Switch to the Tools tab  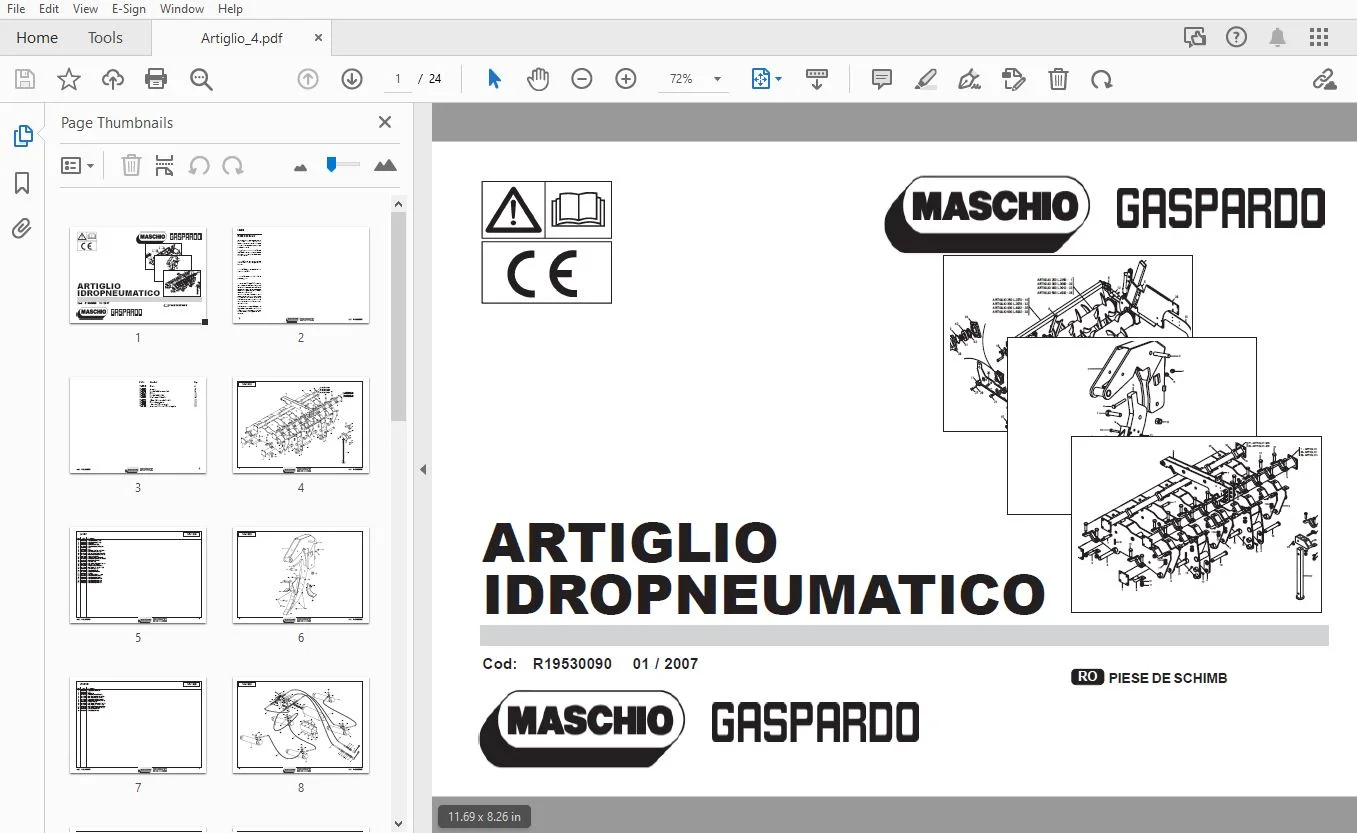coord(105,38)
